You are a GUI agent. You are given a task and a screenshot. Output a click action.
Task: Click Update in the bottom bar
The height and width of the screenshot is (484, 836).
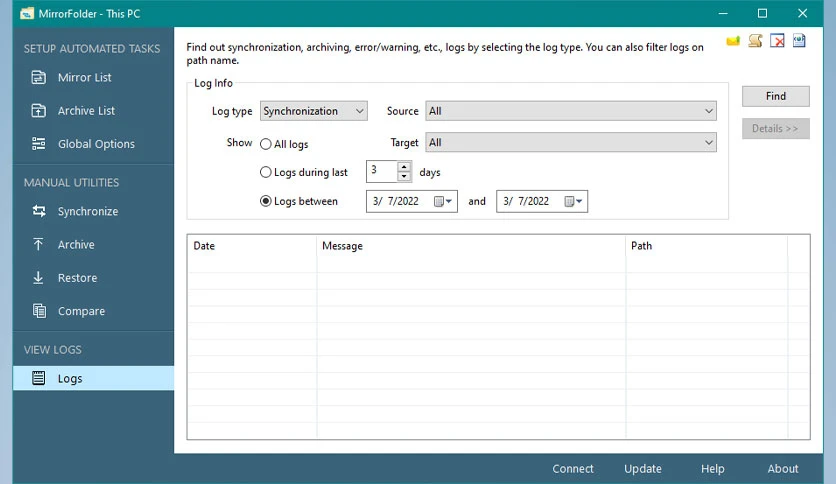pyautogui.click(x=643, y=469)
